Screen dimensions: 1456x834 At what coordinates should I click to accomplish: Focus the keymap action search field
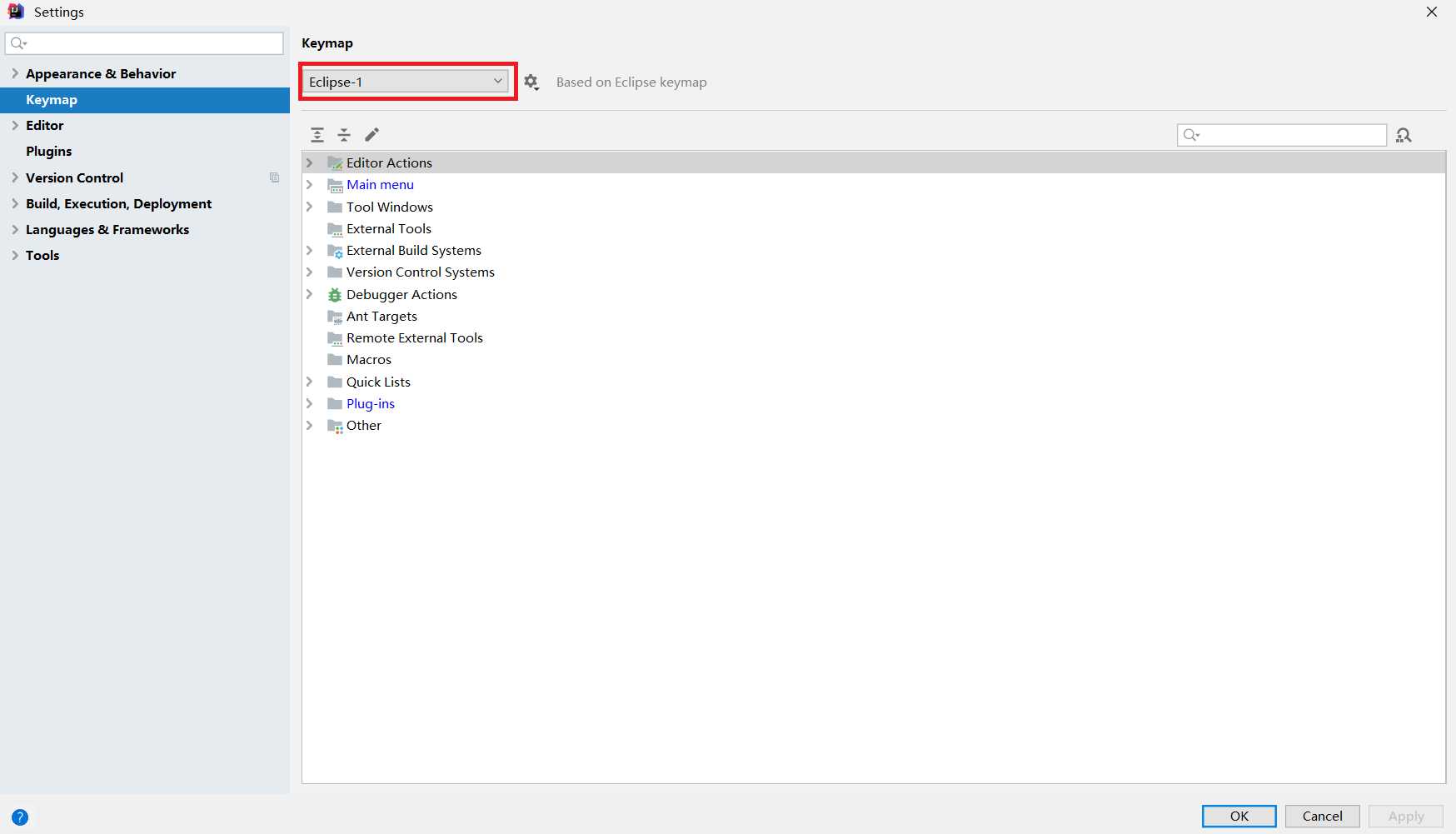(x=1282, y=135)
